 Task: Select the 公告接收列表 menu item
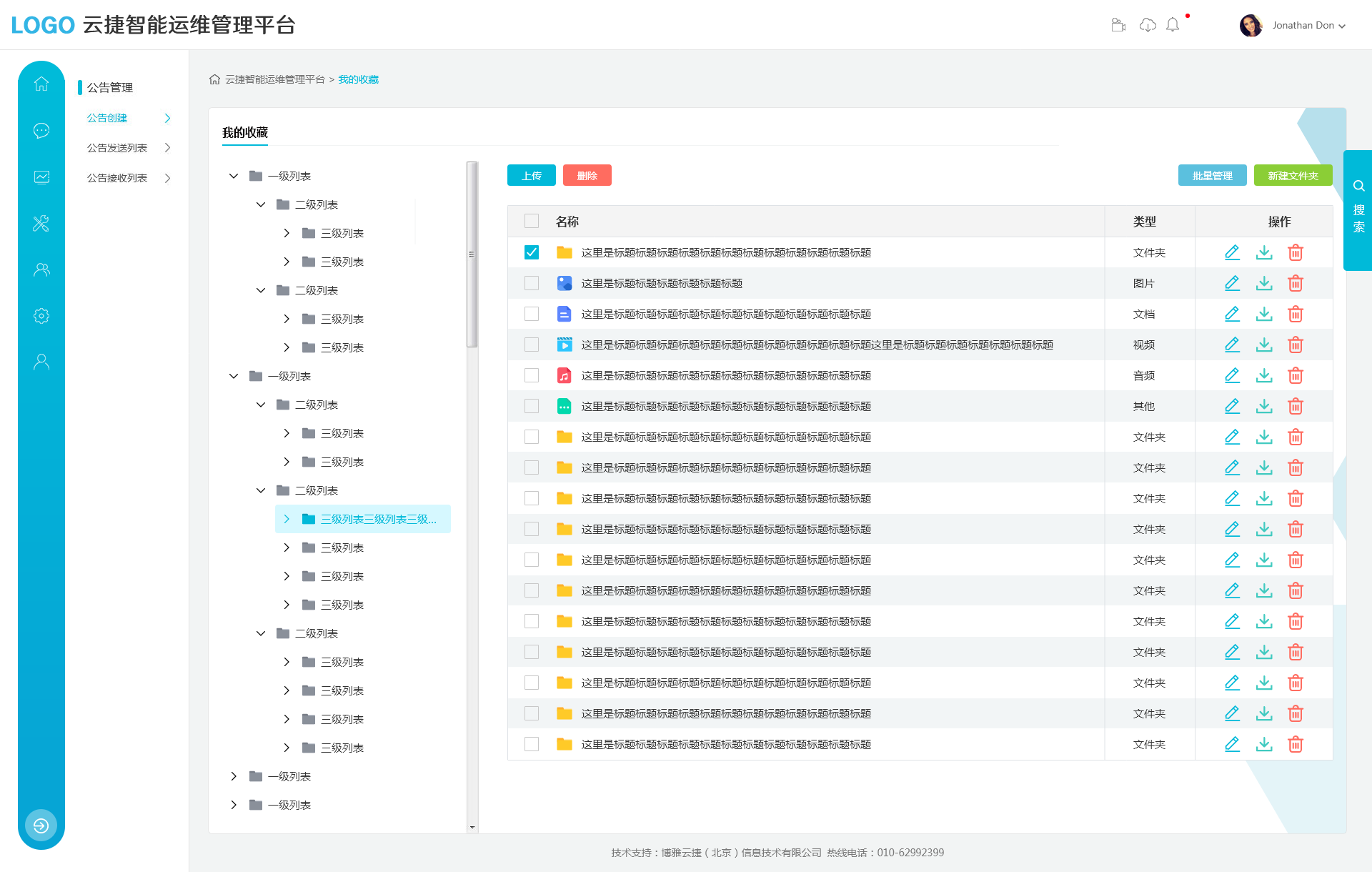click(x=117, y=178)
